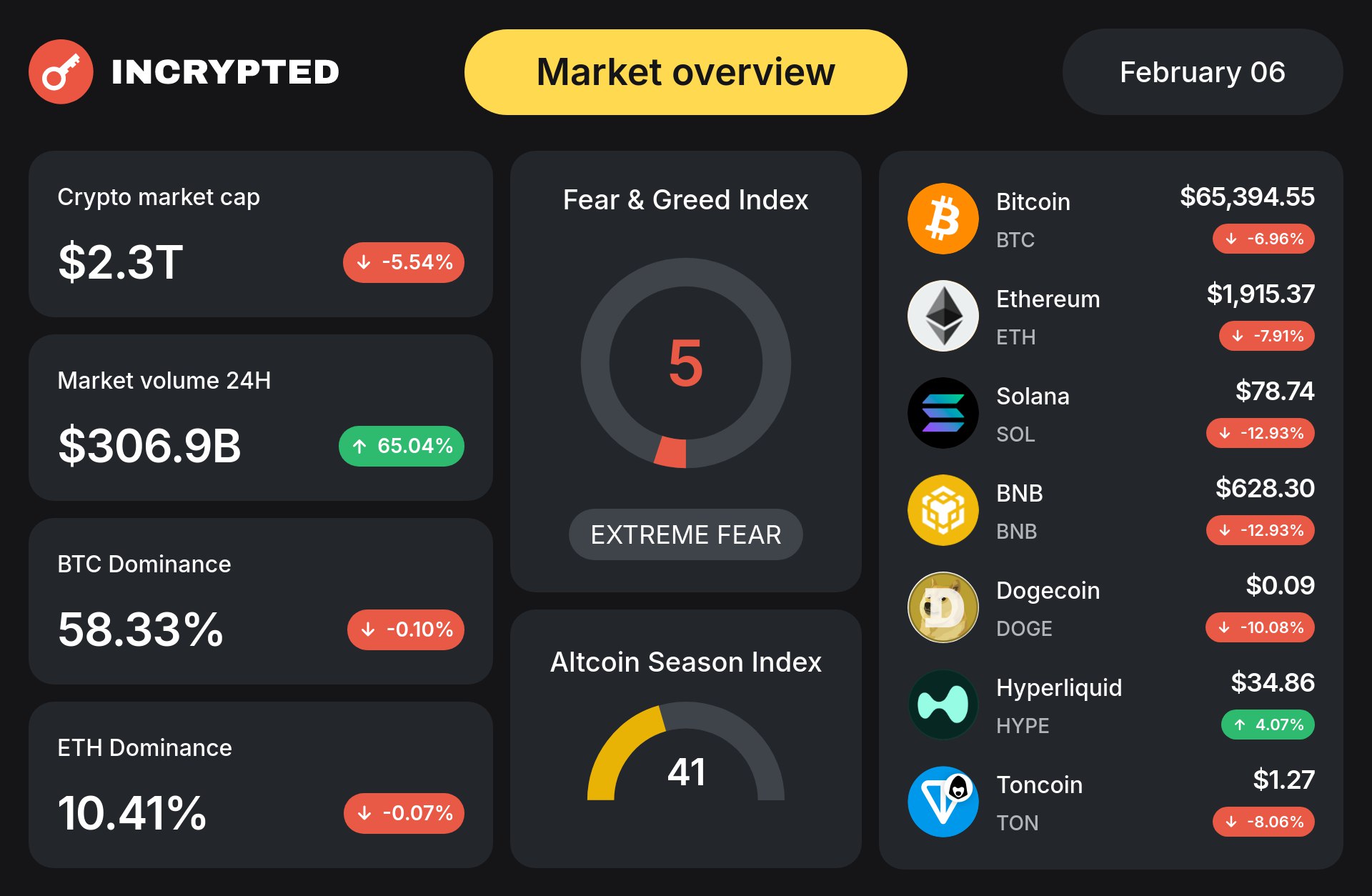Screen dimensions: 1372x896
Task: Click the Dogecoin coin icon
Action: tap(943, 607)
